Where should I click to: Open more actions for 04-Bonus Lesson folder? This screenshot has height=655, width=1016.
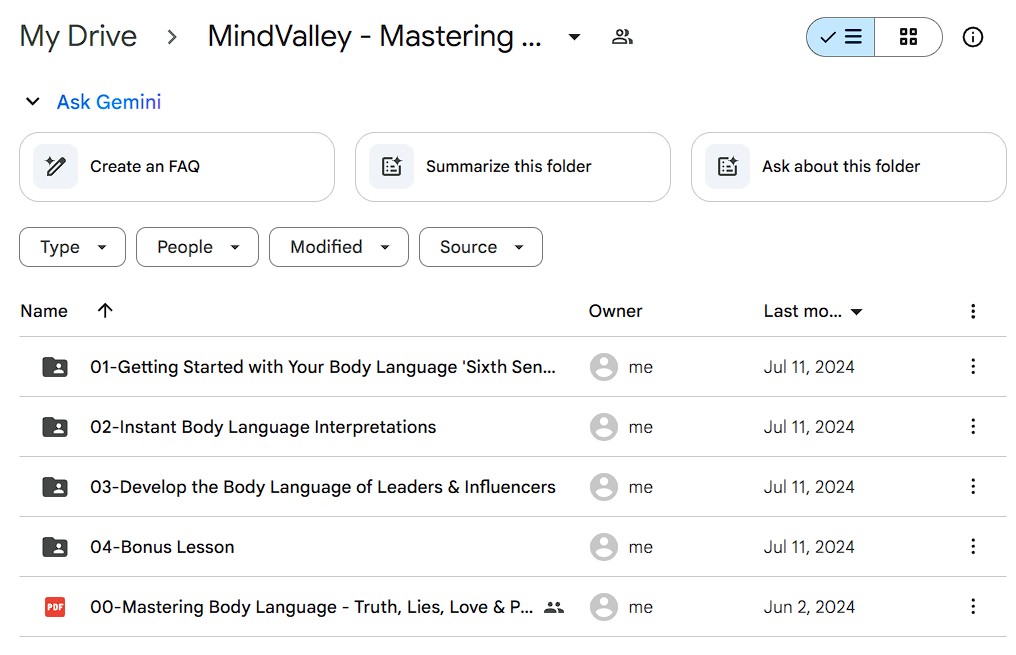click(x=973, y=546)
